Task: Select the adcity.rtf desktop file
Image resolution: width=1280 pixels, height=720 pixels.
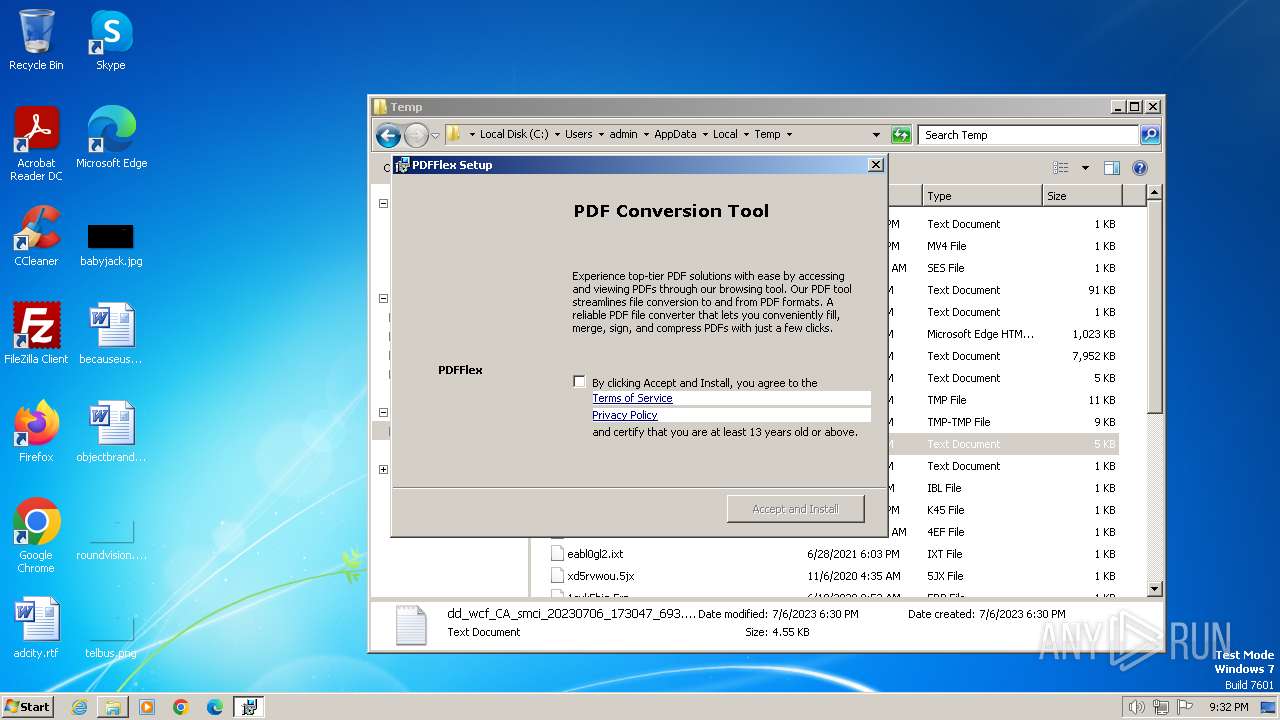Action: (x=36, y=627)
